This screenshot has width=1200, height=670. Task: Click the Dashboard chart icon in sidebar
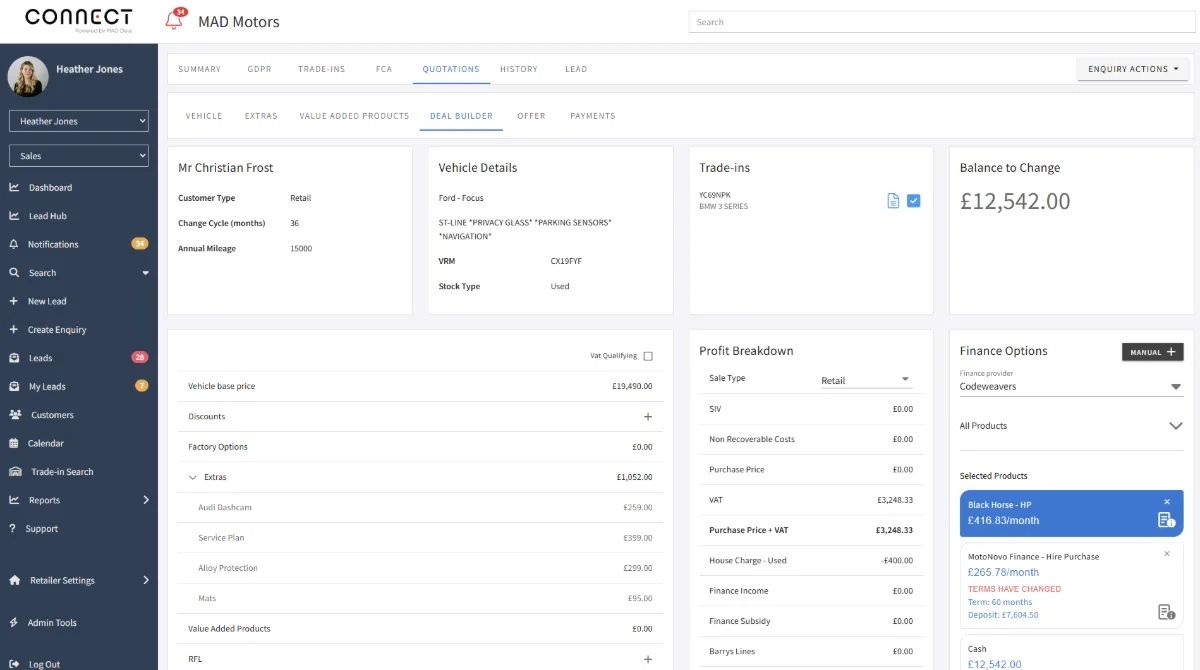14,188
